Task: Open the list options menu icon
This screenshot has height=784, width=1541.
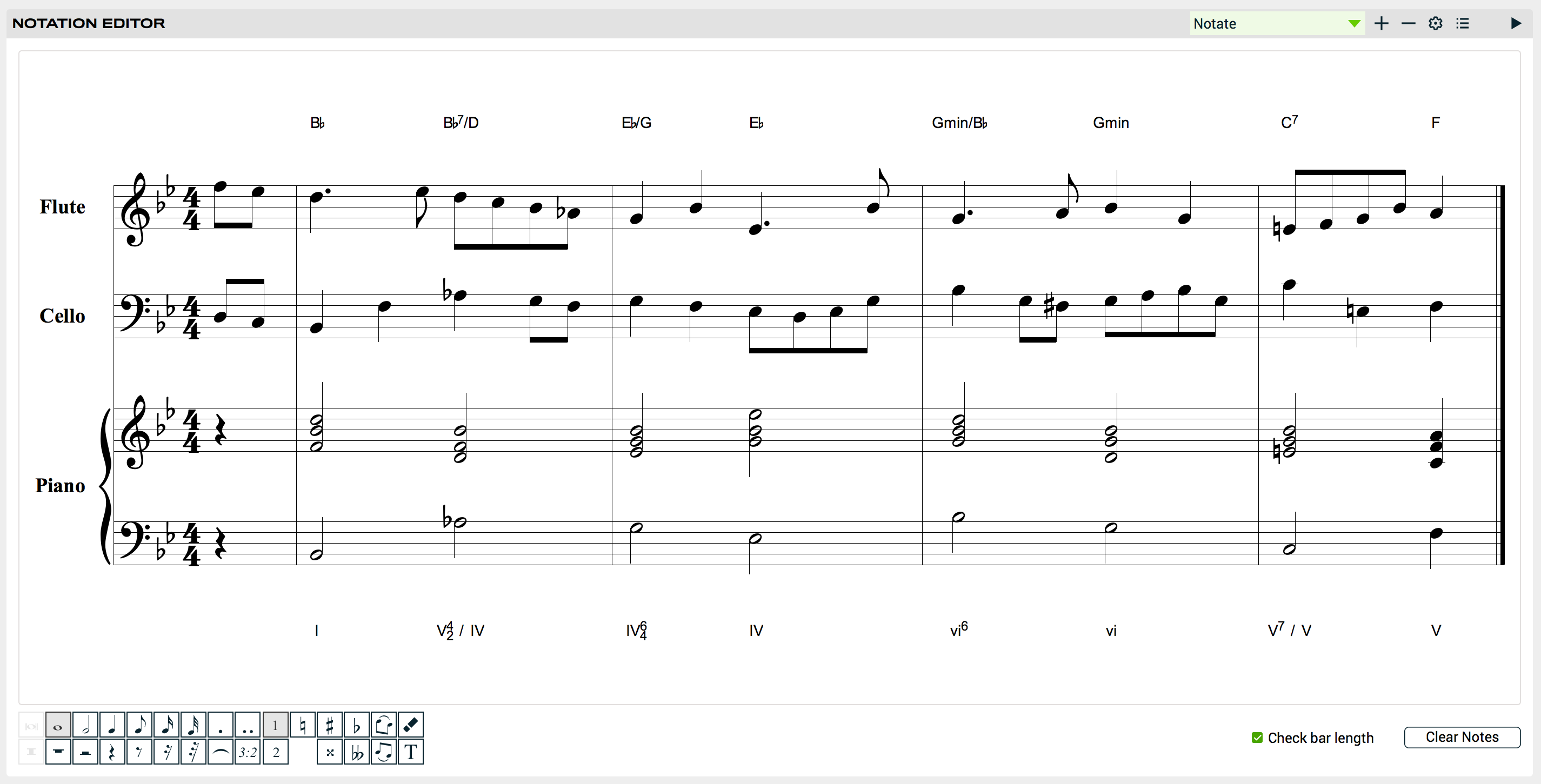Action: (1463, 23)
